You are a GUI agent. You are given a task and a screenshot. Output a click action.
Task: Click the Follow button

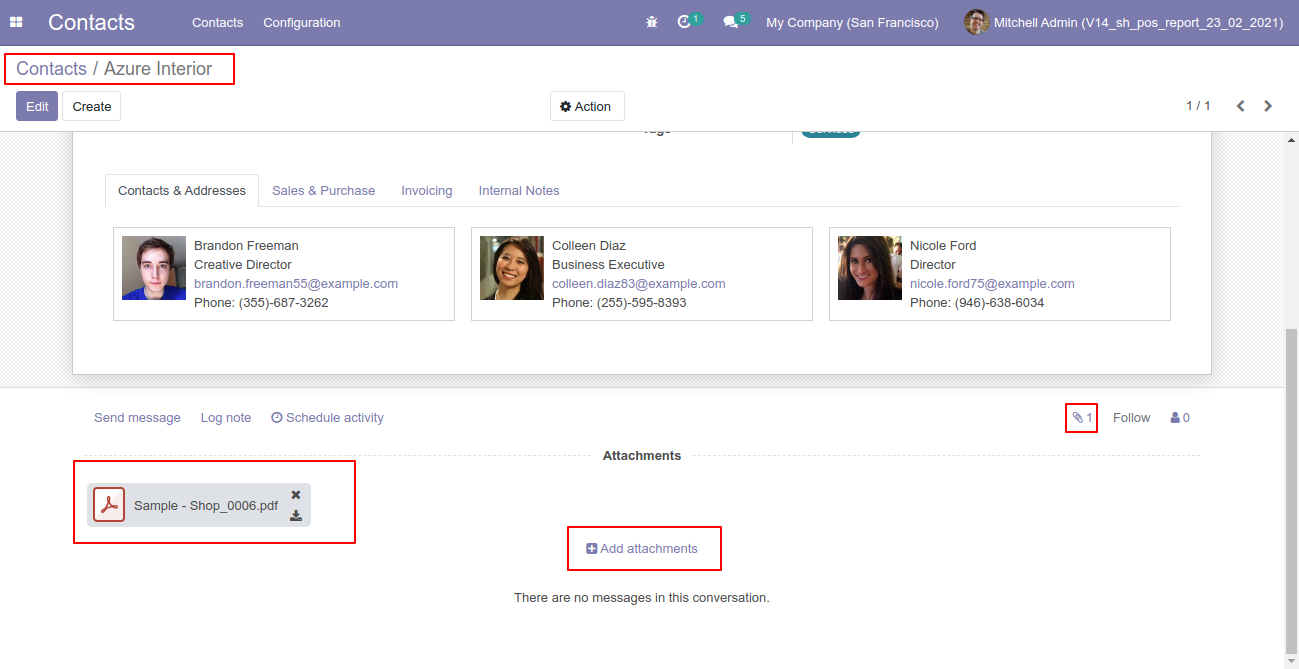click(1131, 418)
